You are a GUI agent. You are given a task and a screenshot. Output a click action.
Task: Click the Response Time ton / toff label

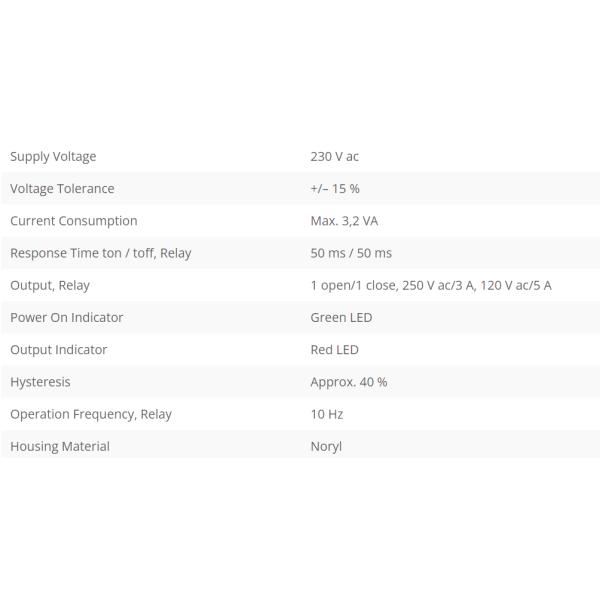tap(100, 253)
